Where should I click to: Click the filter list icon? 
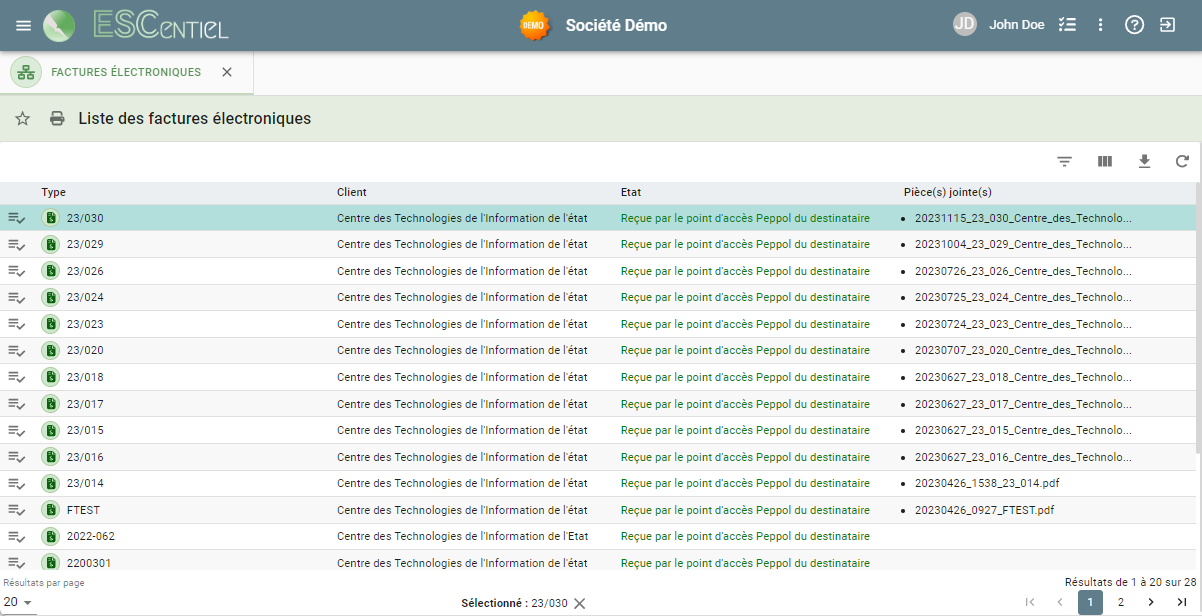pos(1065,161)
